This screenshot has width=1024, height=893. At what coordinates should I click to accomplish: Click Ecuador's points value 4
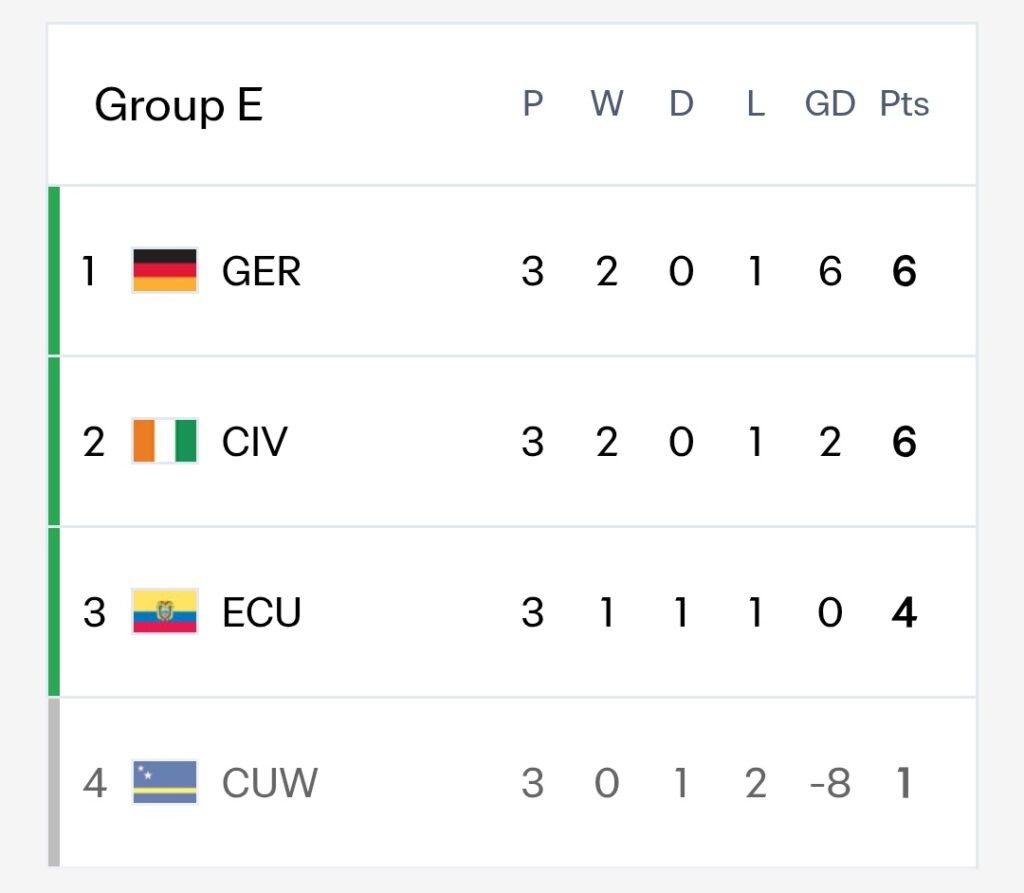click(x=904, y=612)
